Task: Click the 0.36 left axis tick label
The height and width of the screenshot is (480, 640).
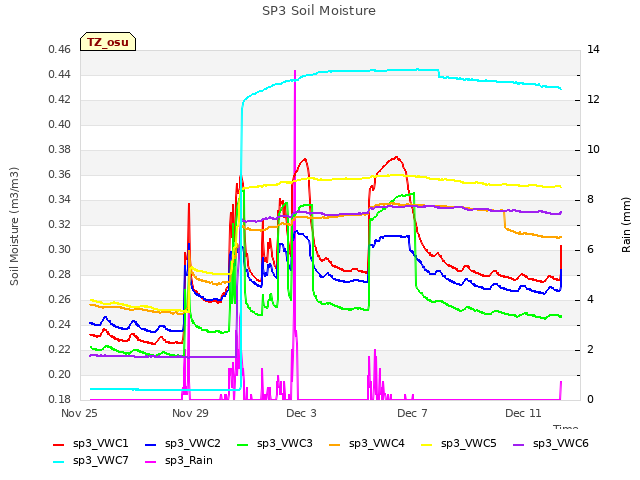Action: 60,175
